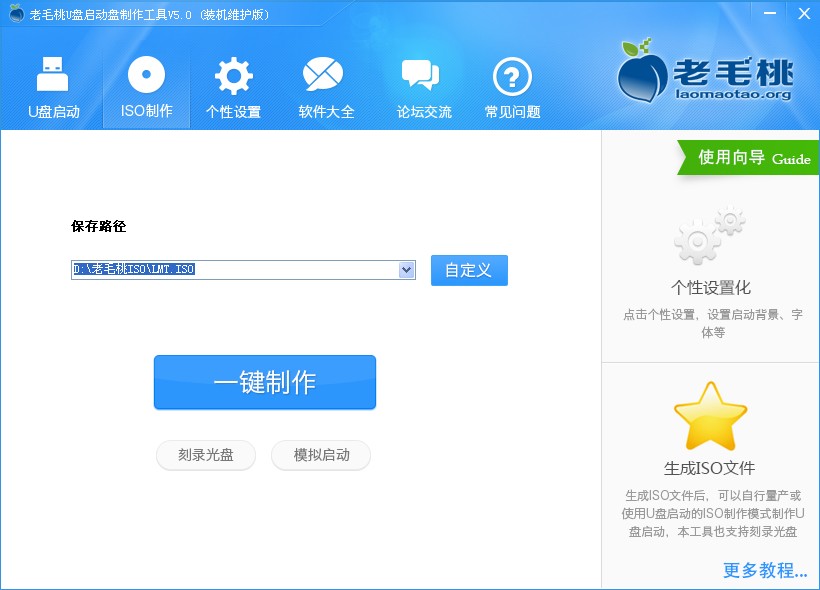Open the 更多教程... link
This screenshot has width=820, height=590.
tap(762, 570)
